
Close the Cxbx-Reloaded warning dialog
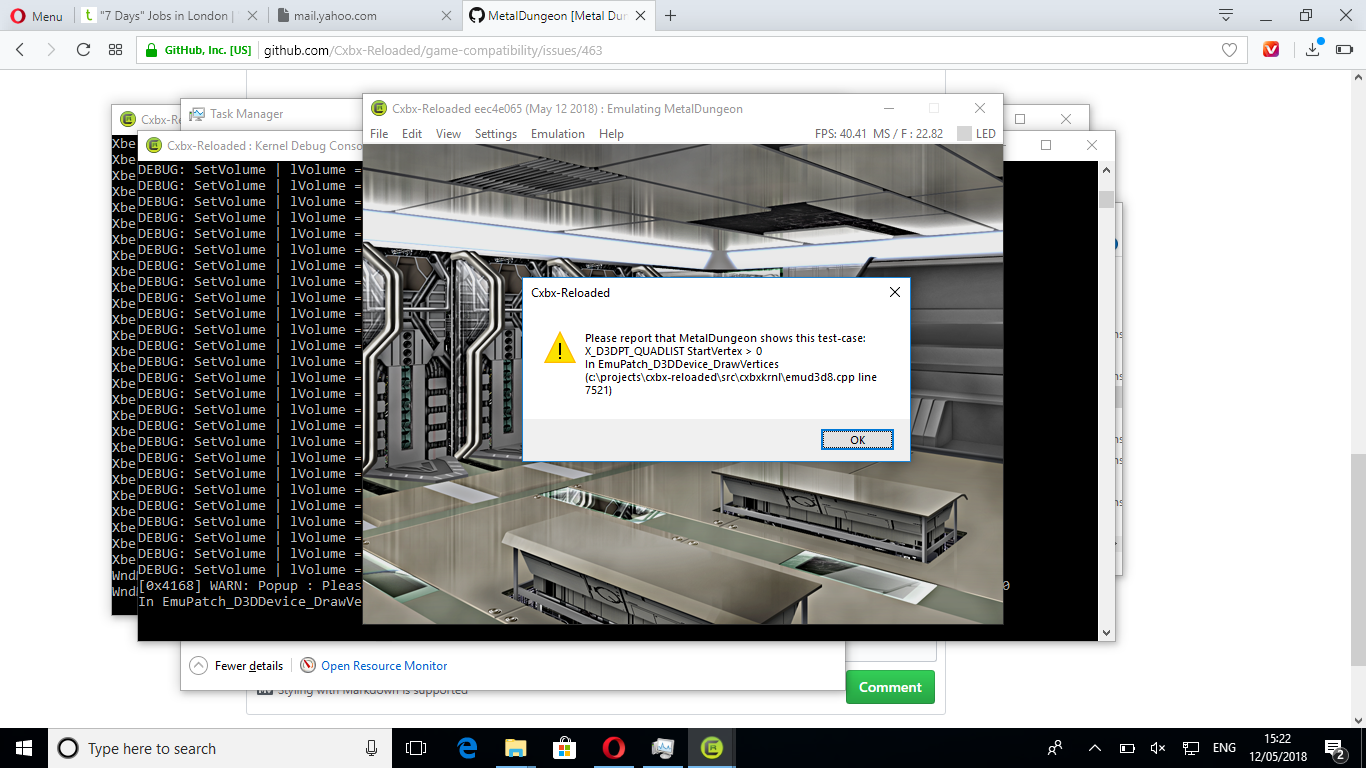coord(895,293)
